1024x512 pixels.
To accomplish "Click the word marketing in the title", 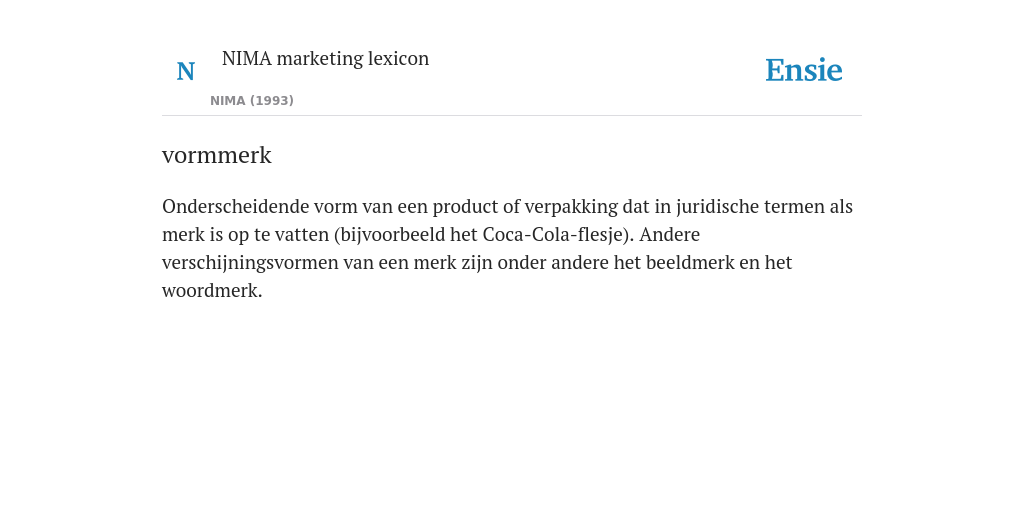I will (320, 58).
